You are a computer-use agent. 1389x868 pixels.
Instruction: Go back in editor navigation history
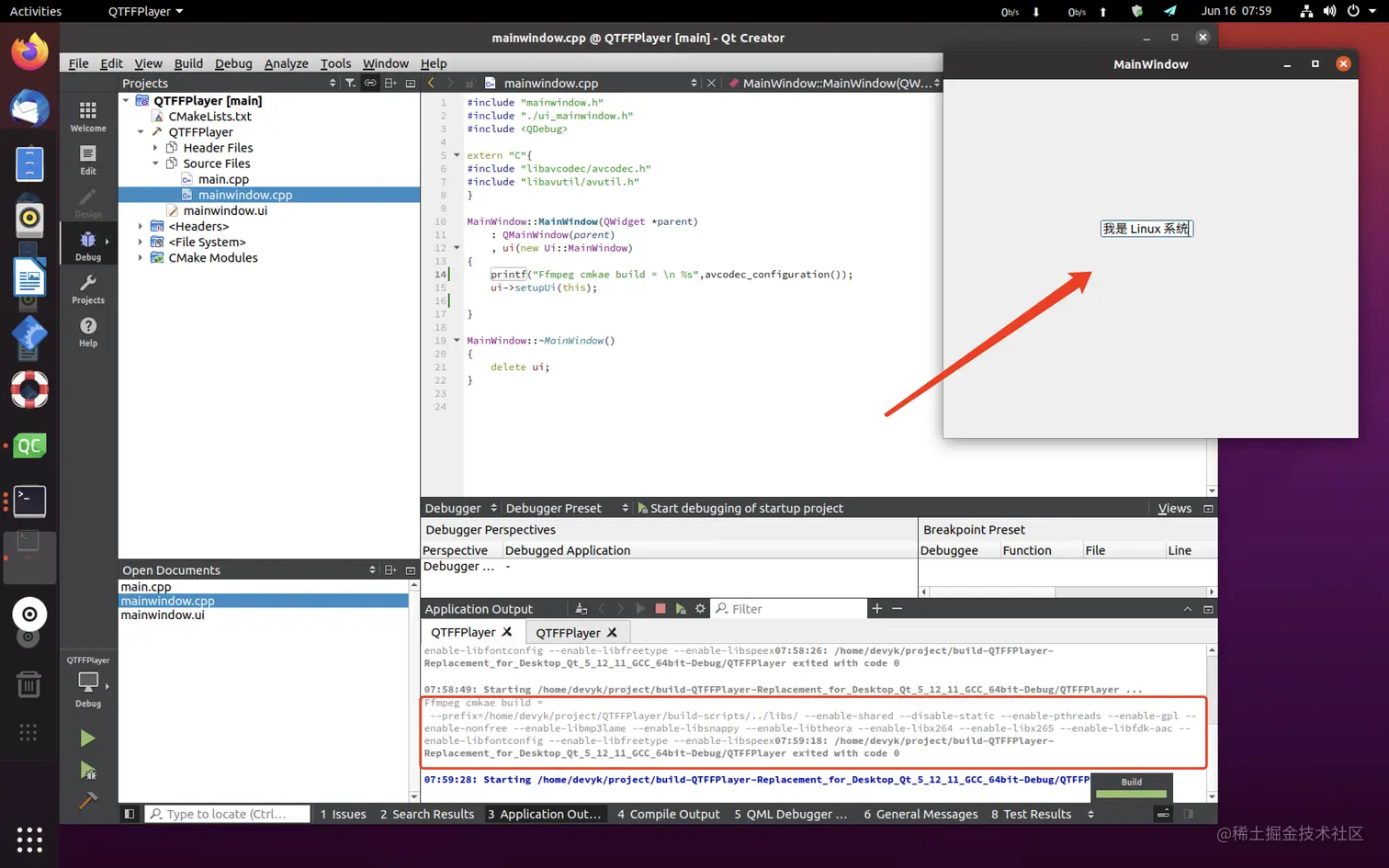(431, 83)
